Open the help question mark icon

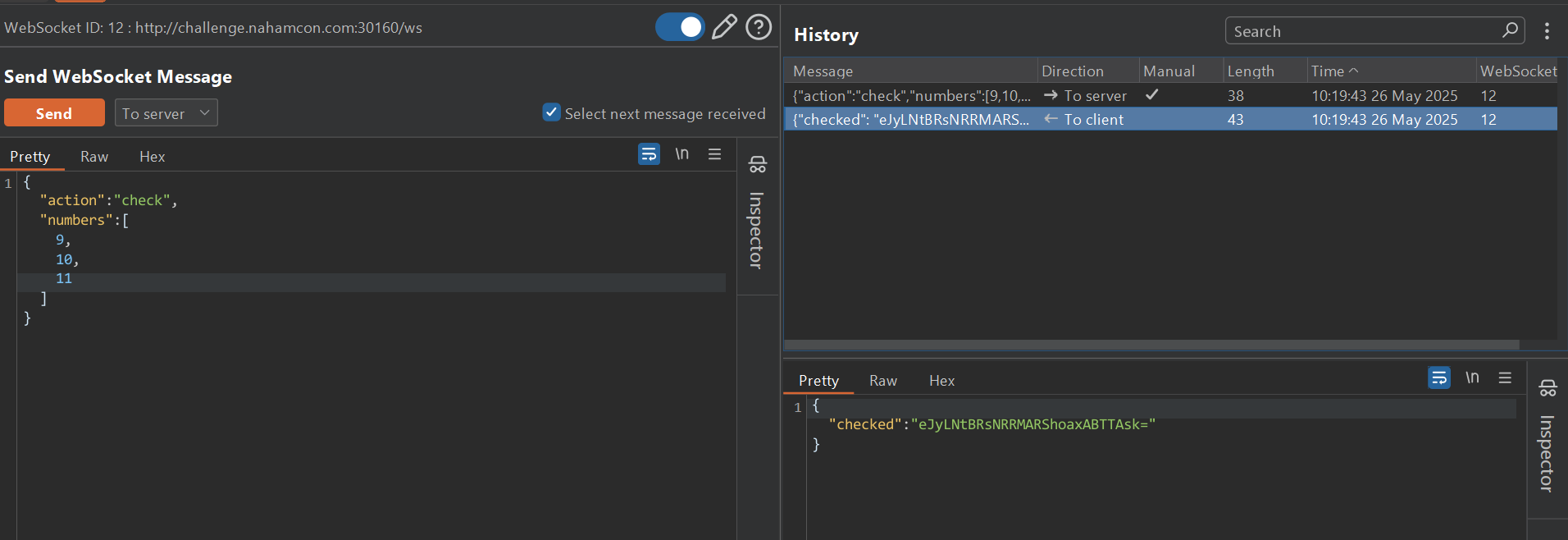pos(759,27)
